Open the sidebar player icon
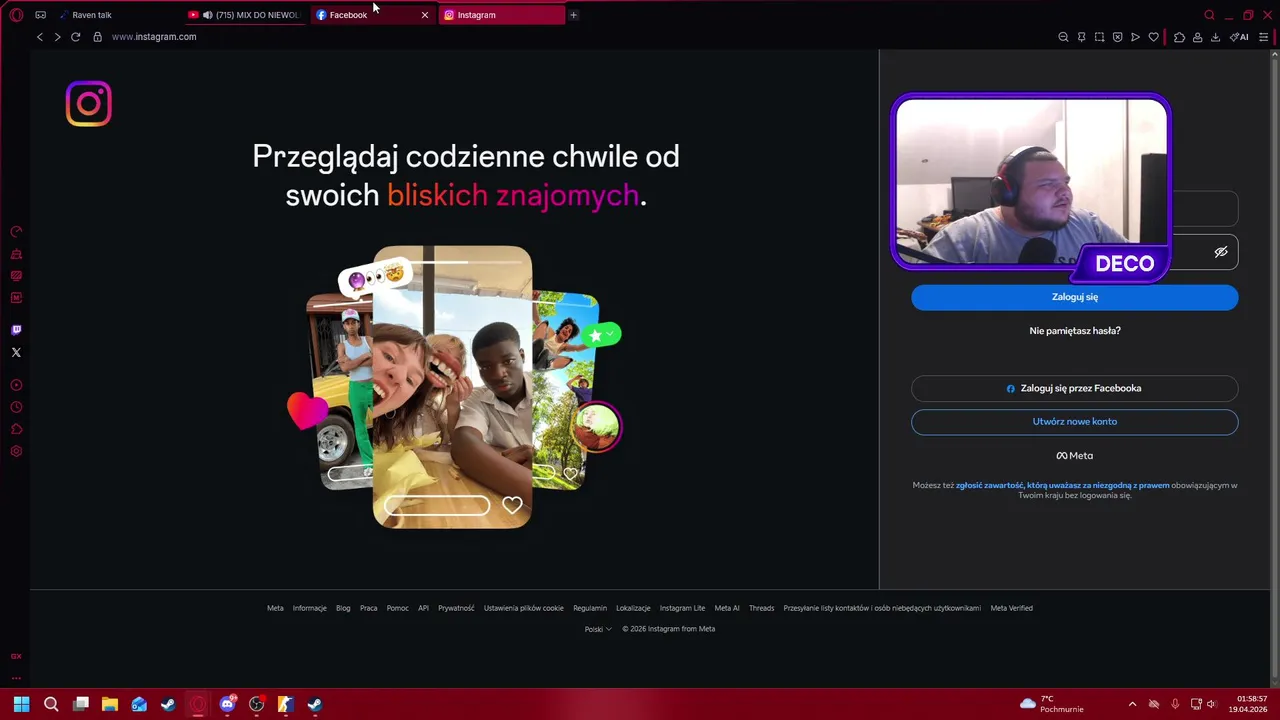Screen dimensions: 1280x720 coord(16,385)
